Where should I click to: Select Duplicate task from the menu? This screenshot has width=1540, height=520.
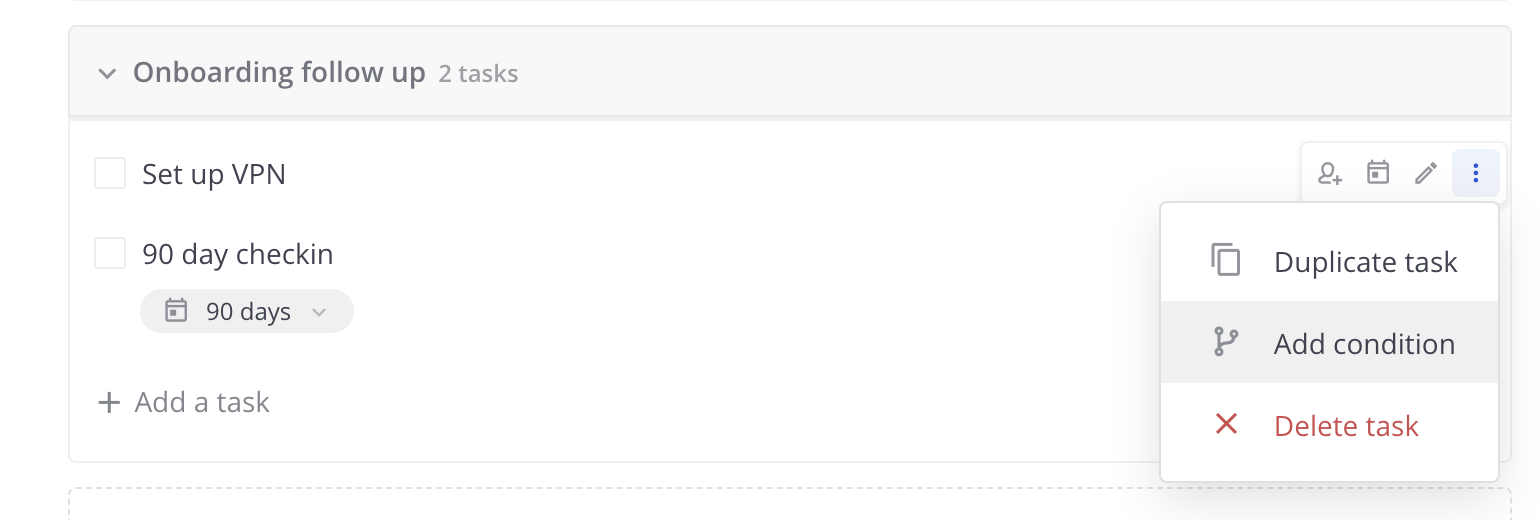[1365, 262]
